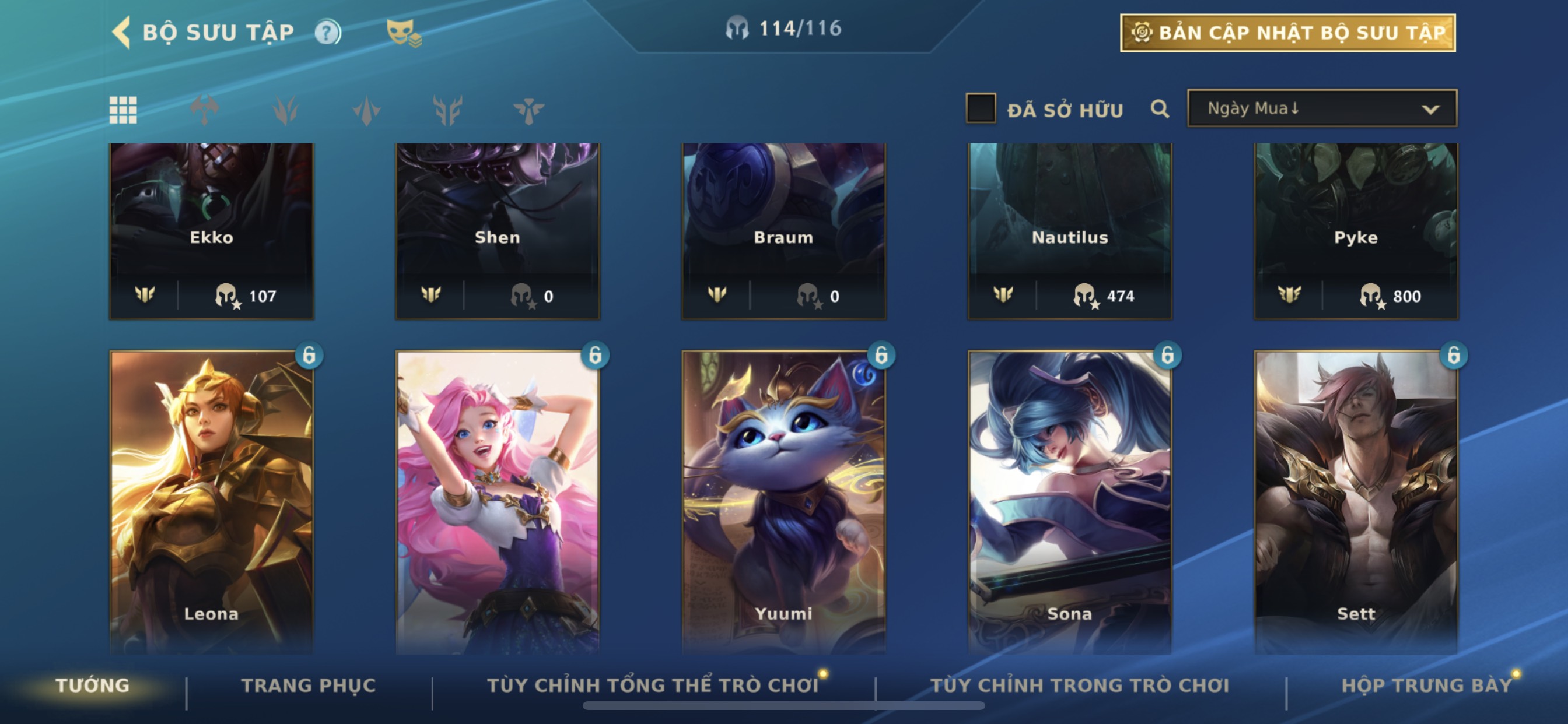Open the Pyke champion card
The image size is (1568, 724).
click(1356, 231)
